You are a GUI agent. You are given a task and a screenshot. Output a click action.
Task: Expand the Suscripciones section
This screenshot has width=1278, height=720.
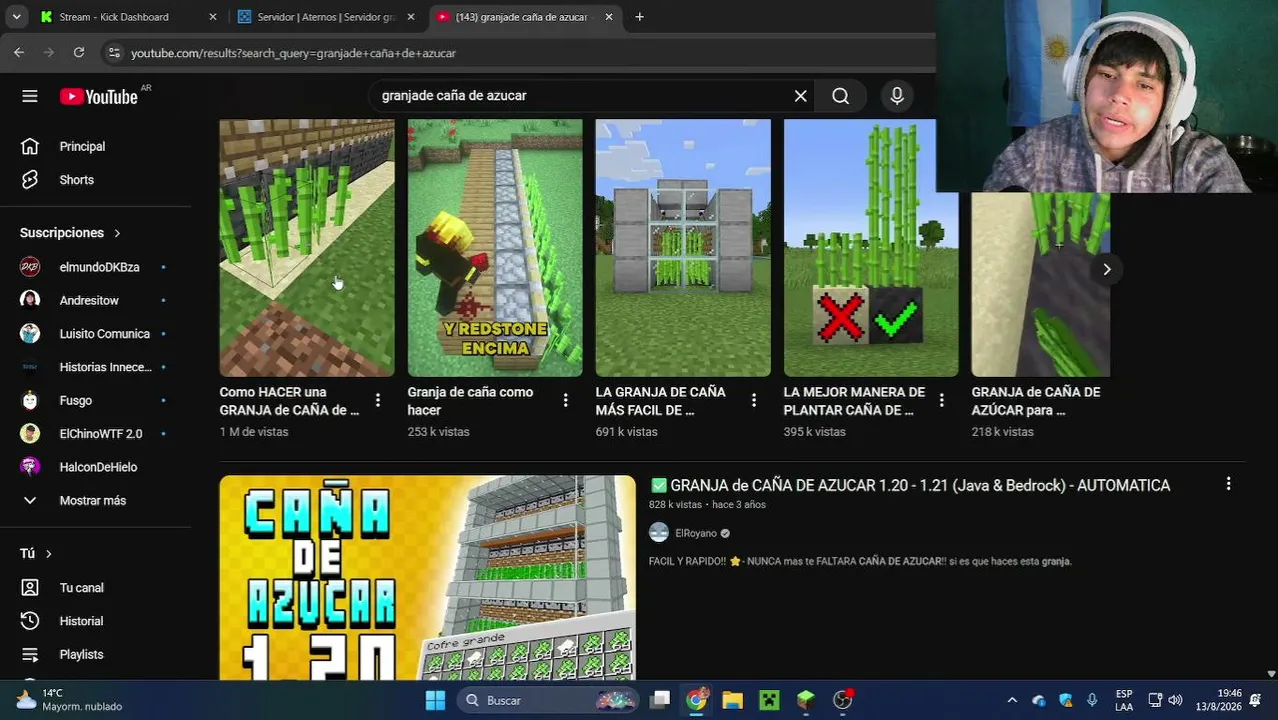pos(70,233)
